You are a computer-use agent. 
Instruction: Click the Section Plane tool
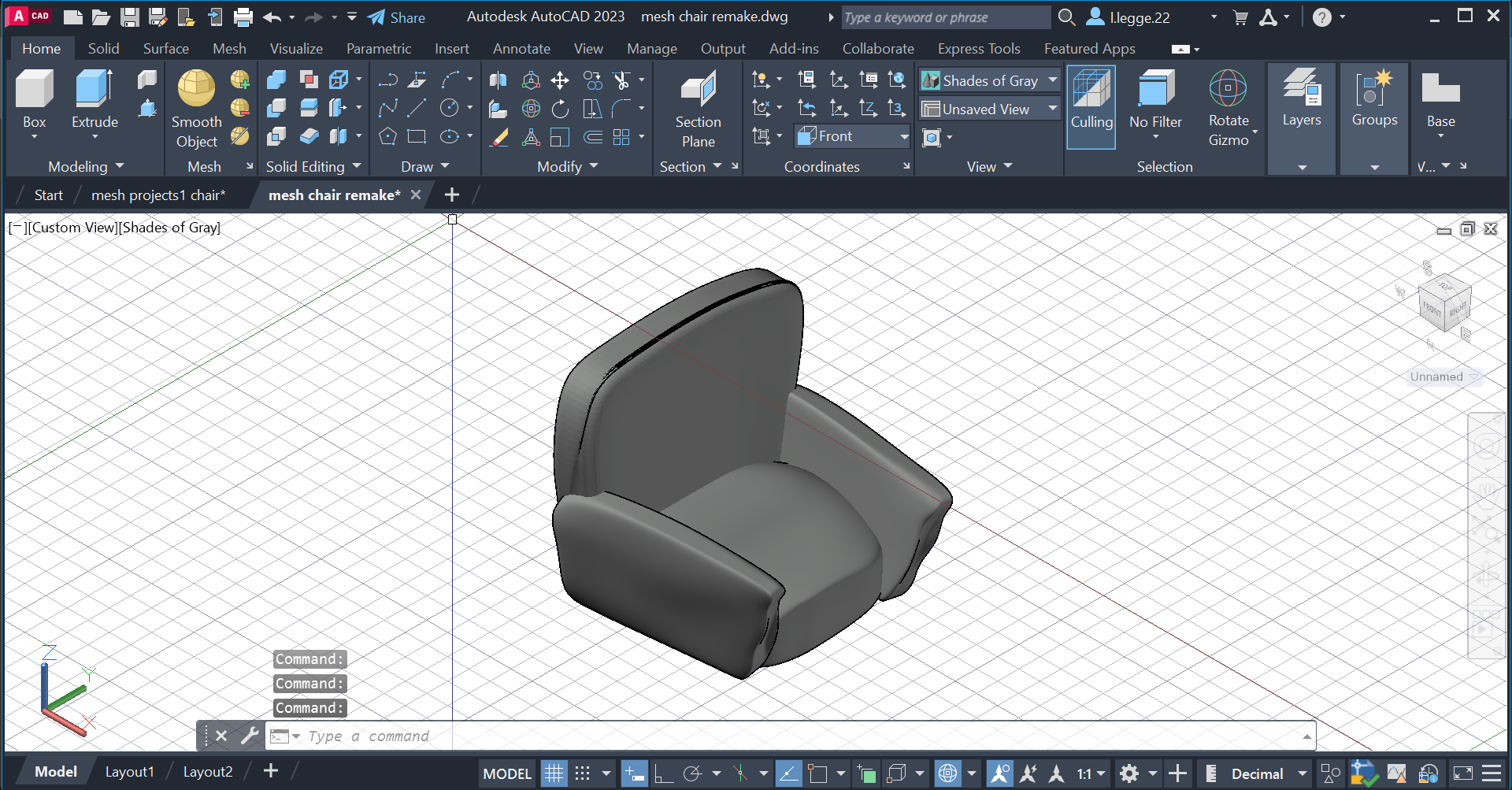coord(698,109)
